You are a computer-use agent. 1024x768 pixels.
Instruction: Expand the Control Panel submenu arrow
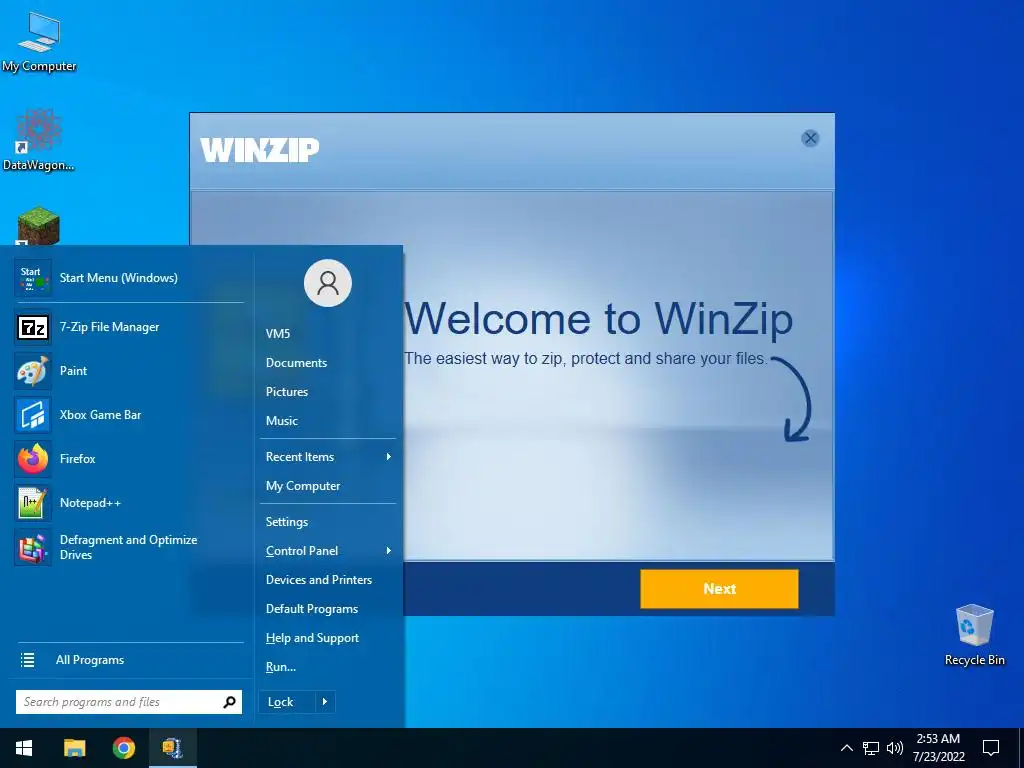389,551
